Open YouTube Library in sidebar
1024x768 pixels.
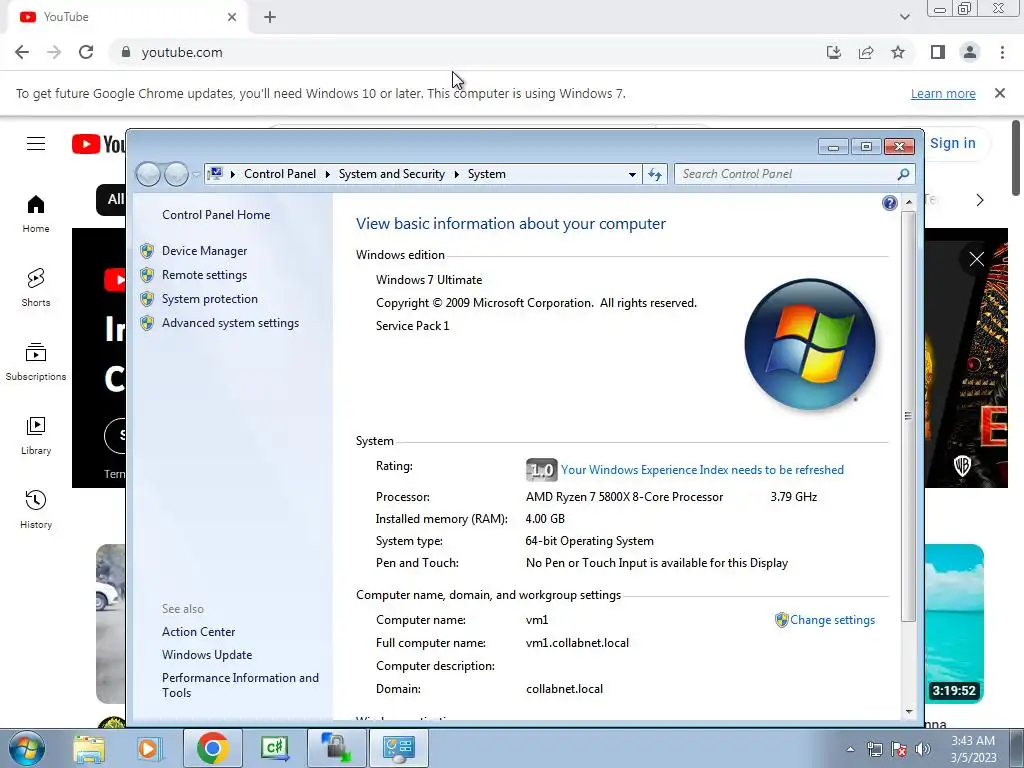coord(36,436)
